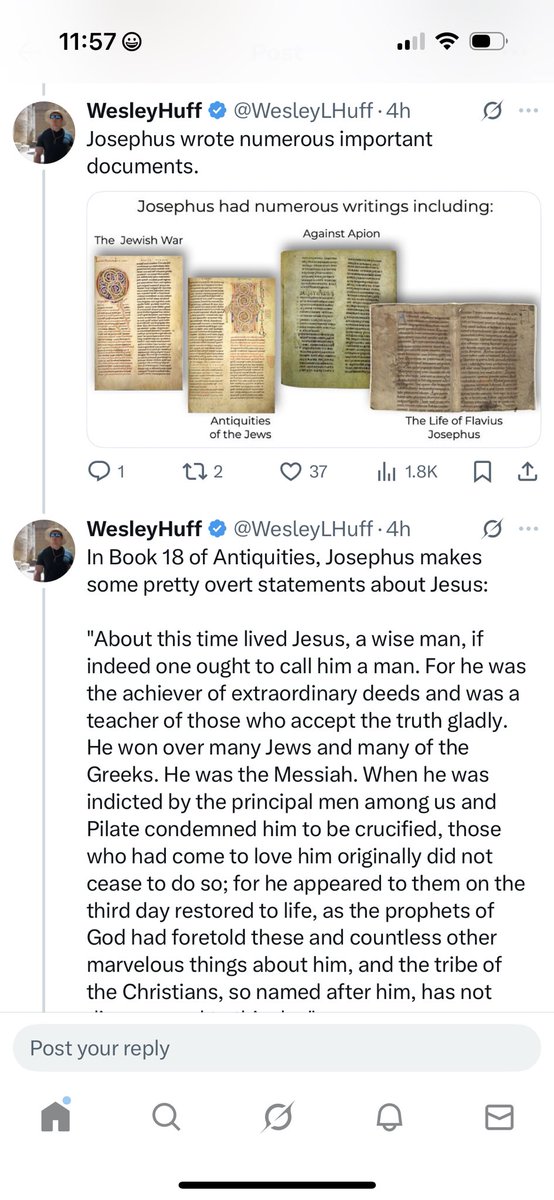Bookmark the first WesleyHuff post

[481, 472]
